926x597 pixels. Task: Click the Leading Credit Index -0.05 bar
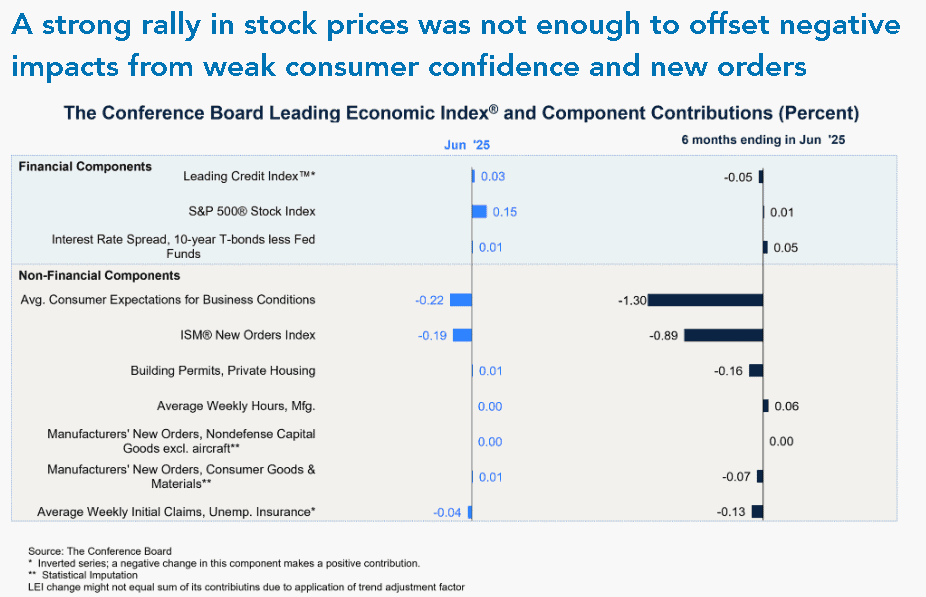[x=761, y=176]
